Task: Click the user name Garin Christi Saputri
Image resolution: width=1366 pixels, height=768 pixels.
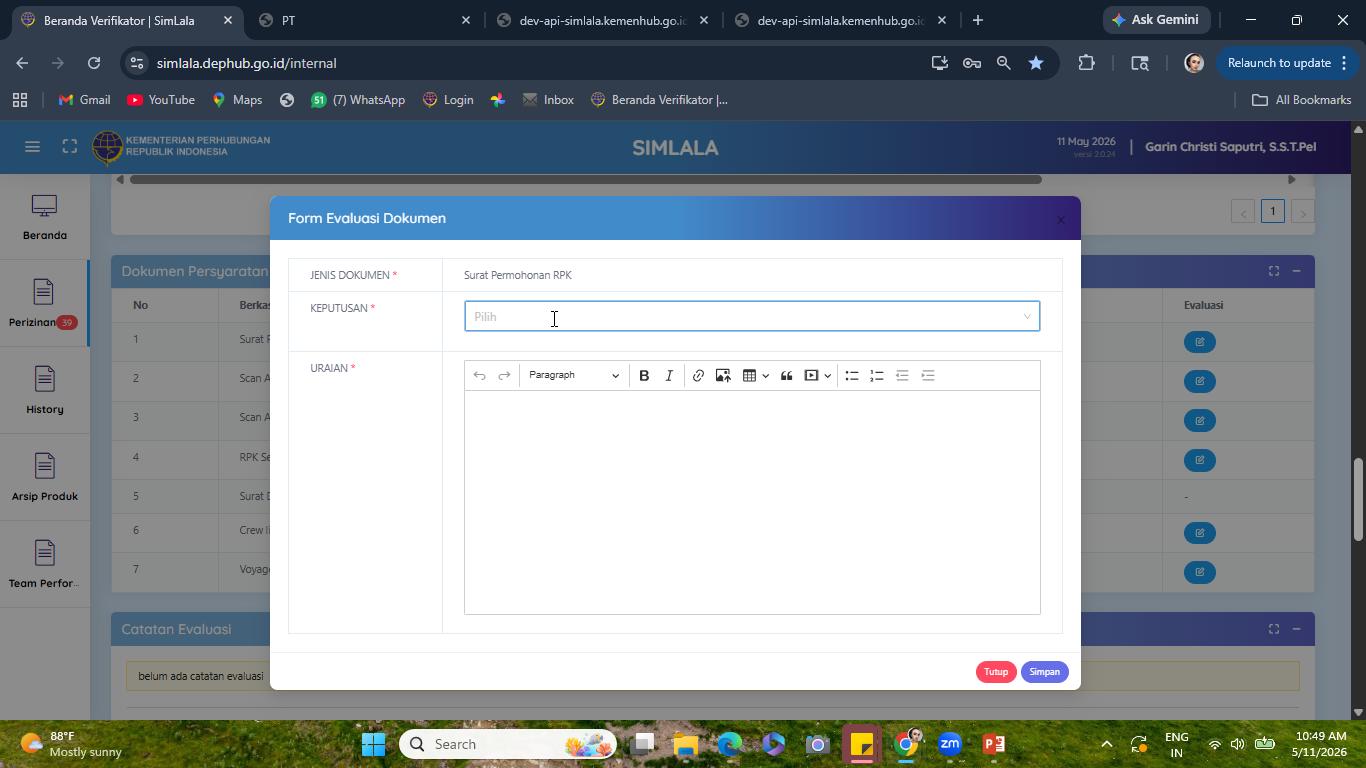Action: click(x=1230, y=147)
